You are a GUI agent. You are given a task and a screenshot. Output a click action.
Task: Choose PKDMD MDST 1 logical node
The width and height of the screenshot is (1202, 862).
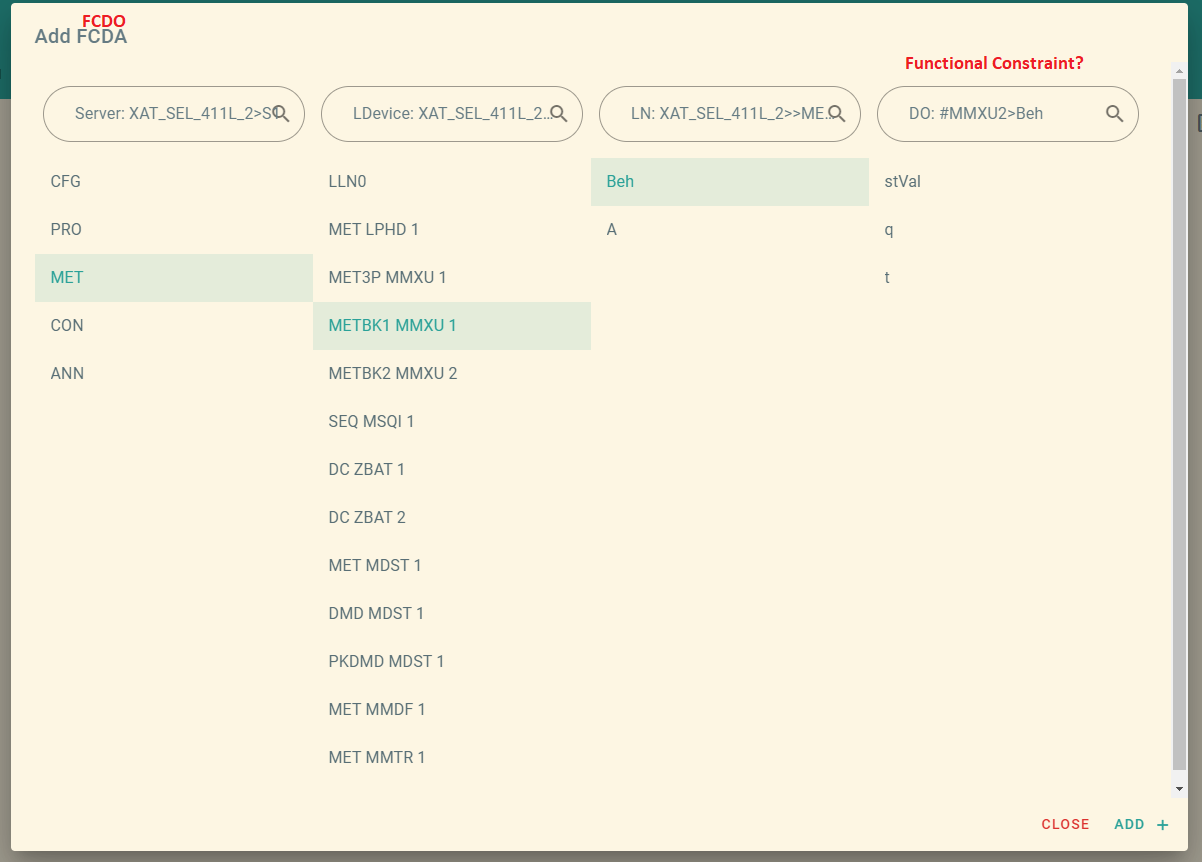tap(452, 662)
